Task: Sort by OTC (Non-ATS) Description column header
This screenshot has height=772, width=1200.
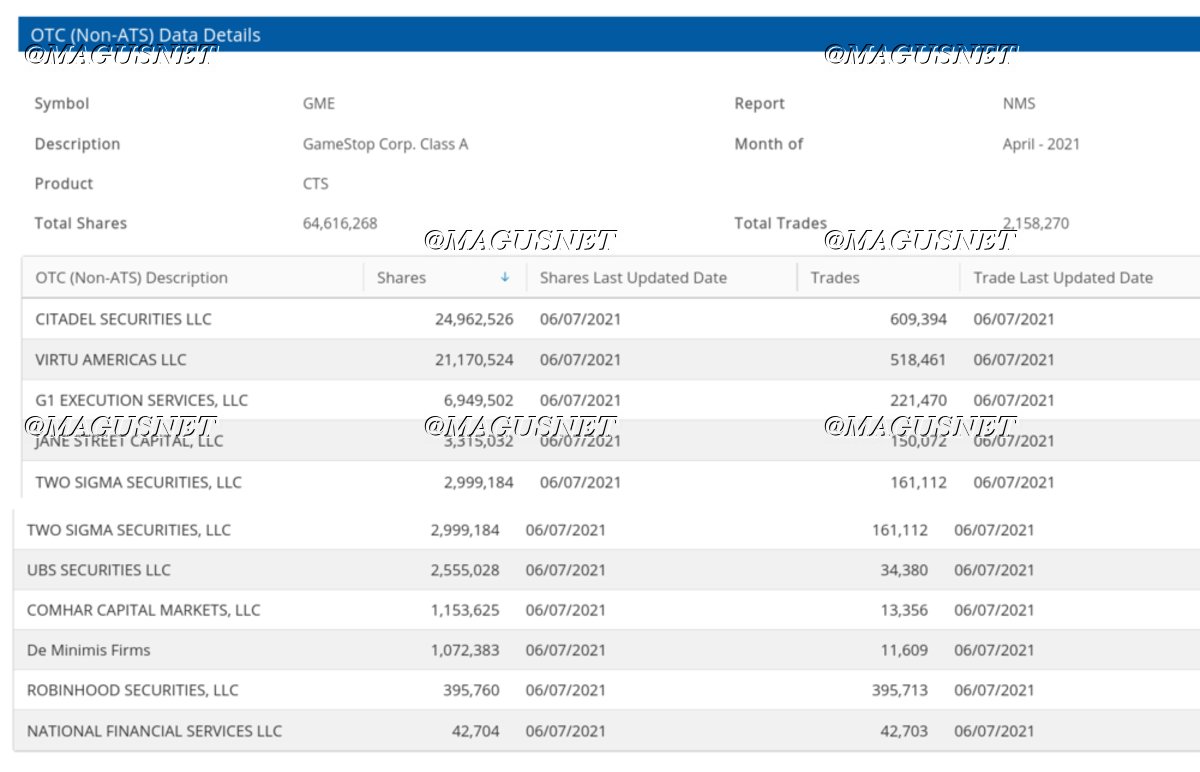Action: [132, 278]
